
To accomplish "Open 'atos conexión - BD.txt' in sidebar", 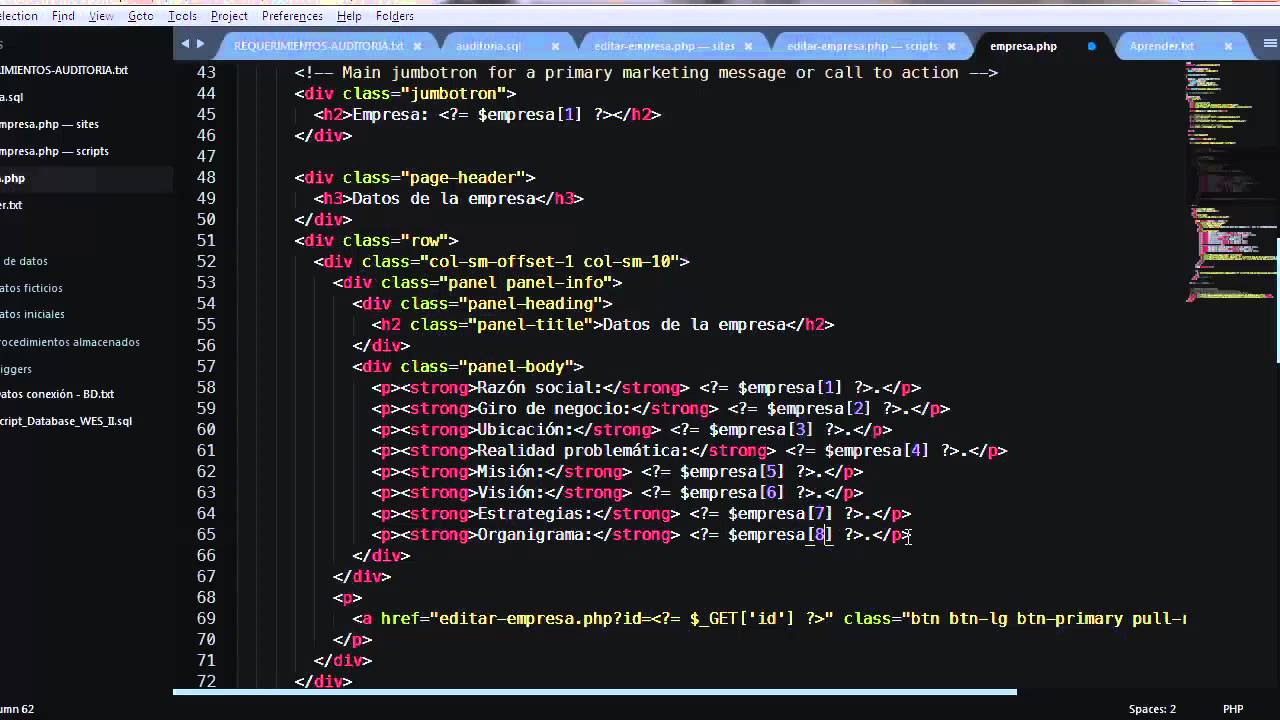I will [57, 394].
